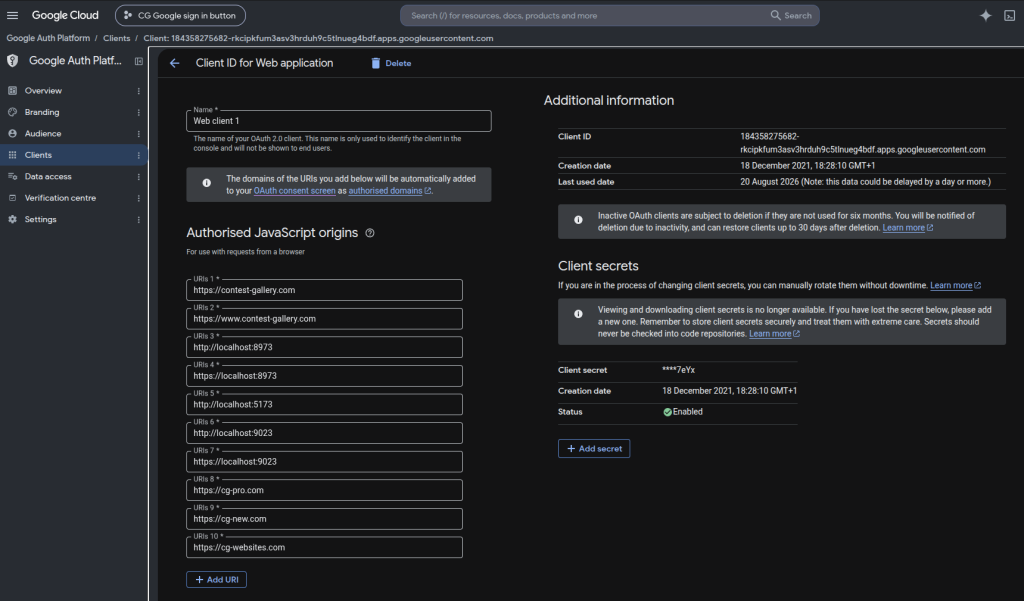
Task: Open the three-dot menu next to Overview
Action: pos(138,91)
